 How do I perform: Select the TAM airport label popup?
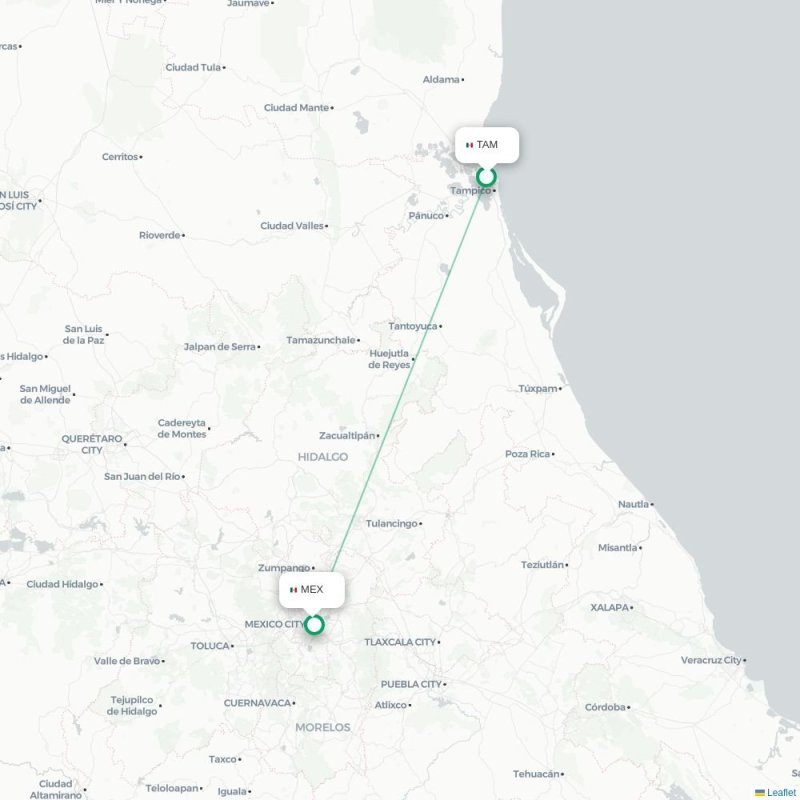tap(487, 145)
